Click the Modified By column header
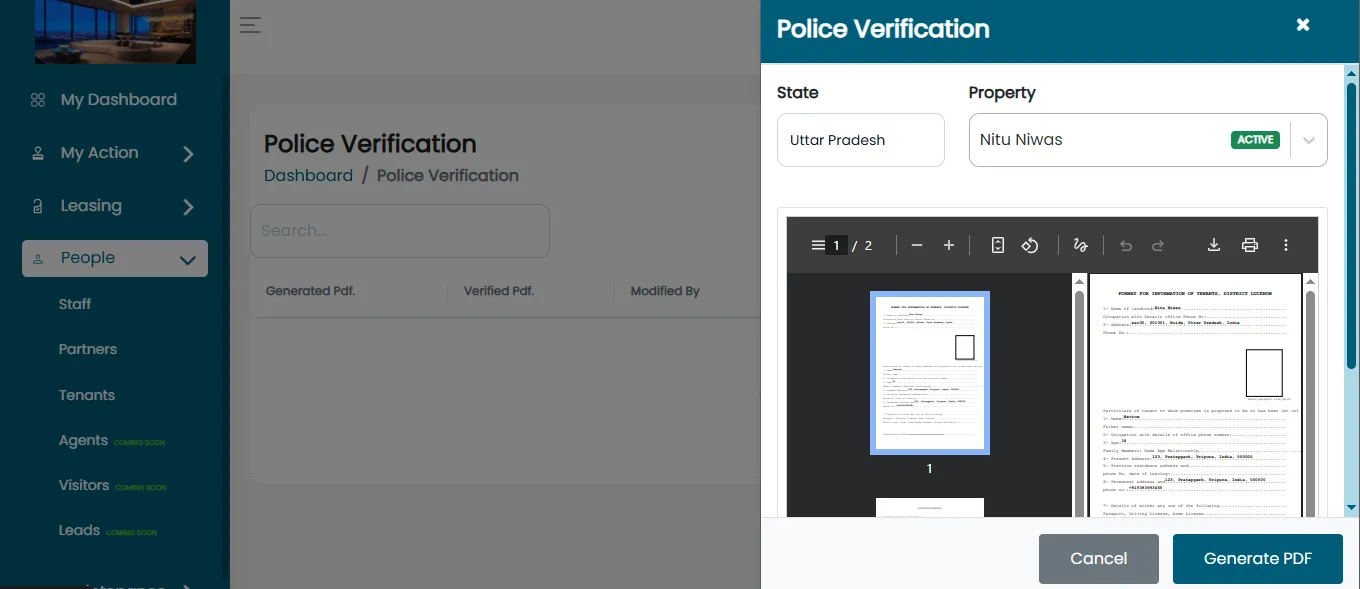Screen dimensions: 1360x589 tap(665, 291)
